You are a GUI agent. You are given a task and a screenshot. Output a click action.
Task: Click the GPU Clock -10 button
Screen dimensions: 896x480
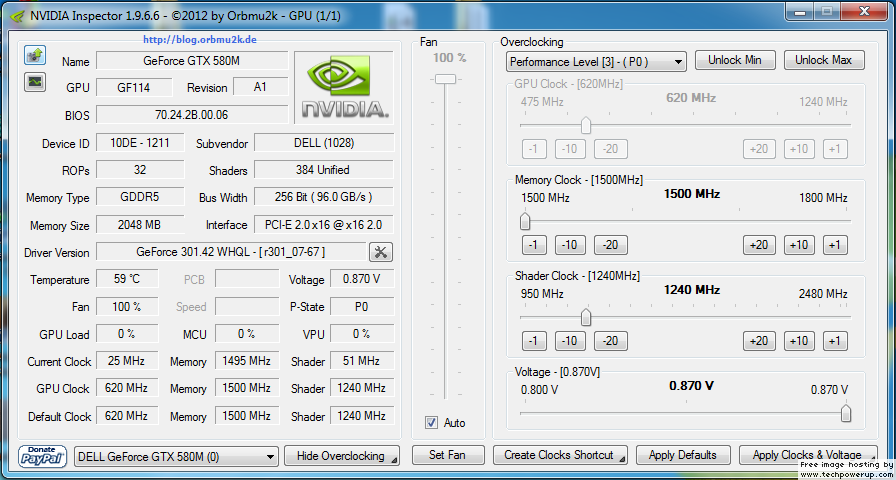[x=570, y=149]
